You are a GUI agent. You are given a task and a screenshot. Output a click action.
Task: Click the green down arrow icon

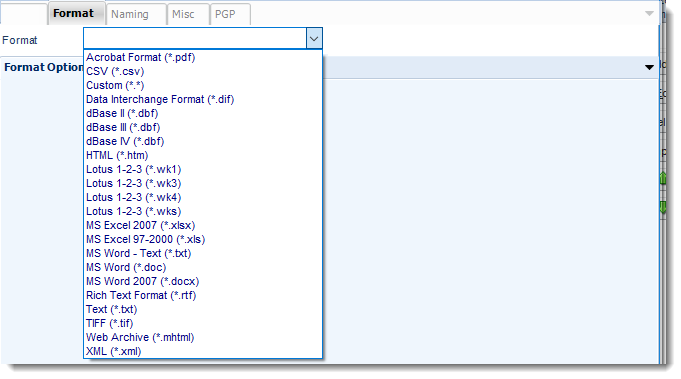coord(663,207)
